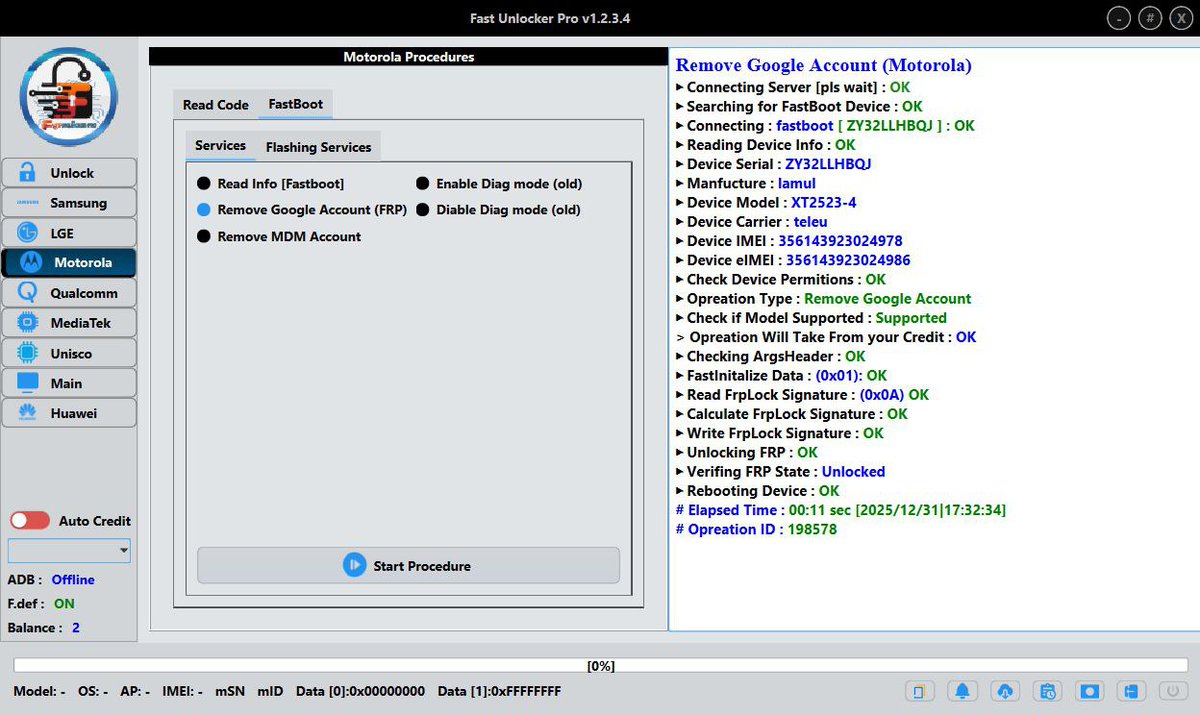Click the Check if Model Supported line

pyautogui.click(x=811, y=318)
